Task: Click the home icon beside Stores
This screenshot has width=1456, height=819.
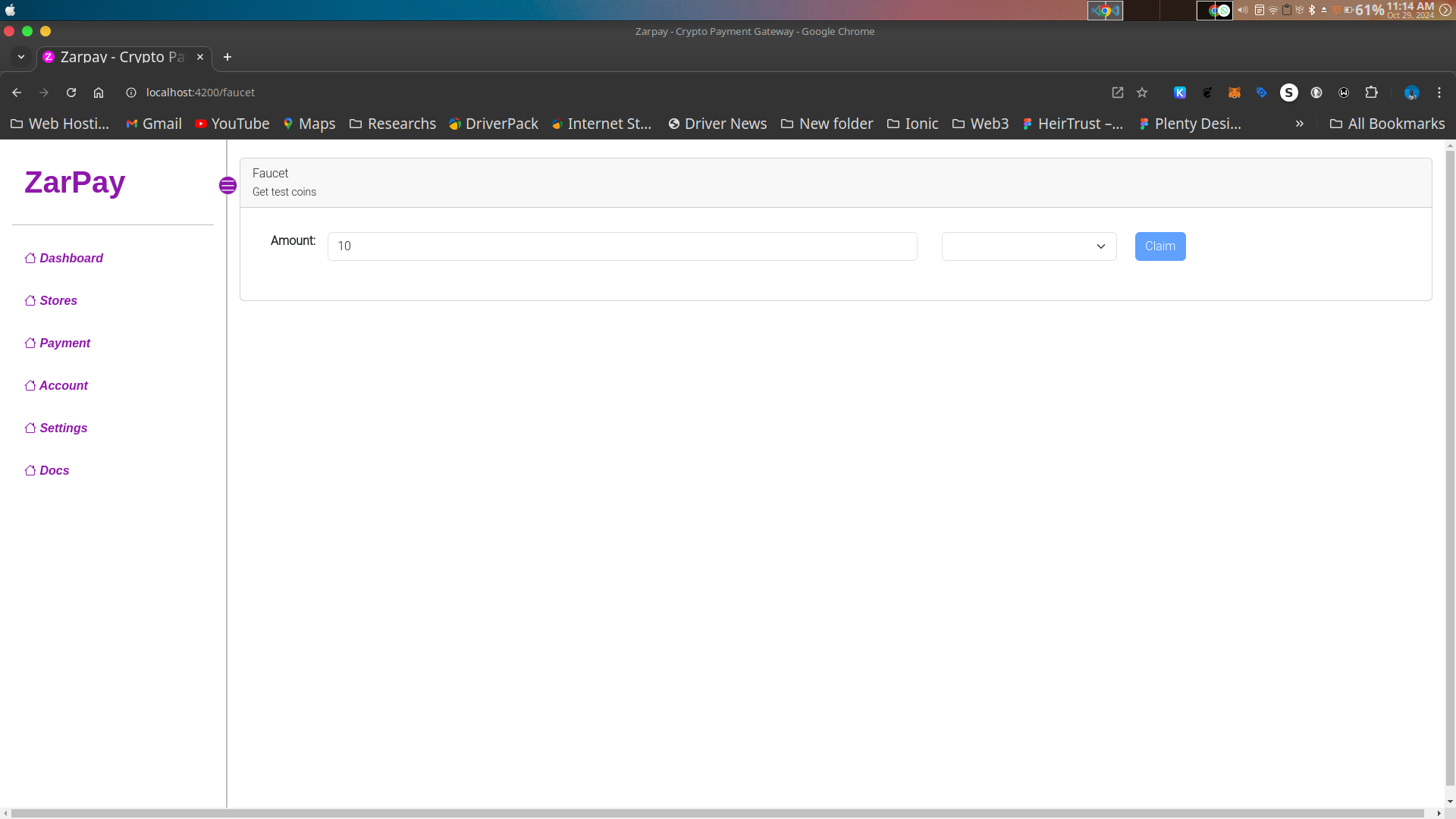Action: pos(30,301)
